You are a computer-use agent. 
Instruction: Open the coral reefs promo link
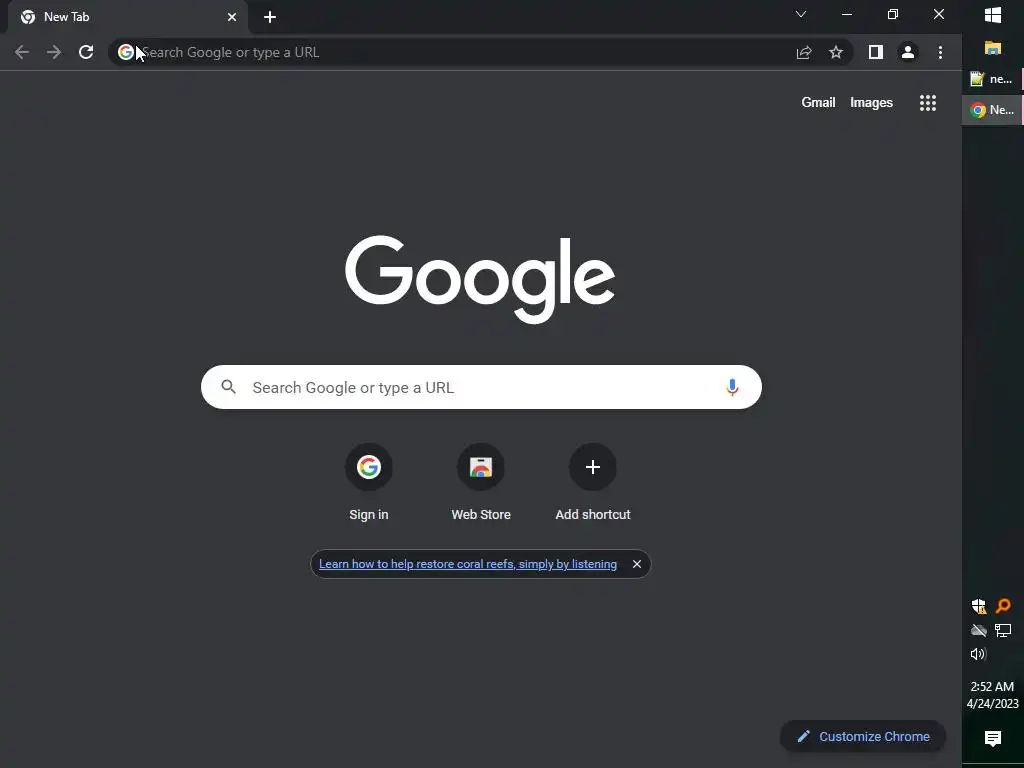pos(468,564)
